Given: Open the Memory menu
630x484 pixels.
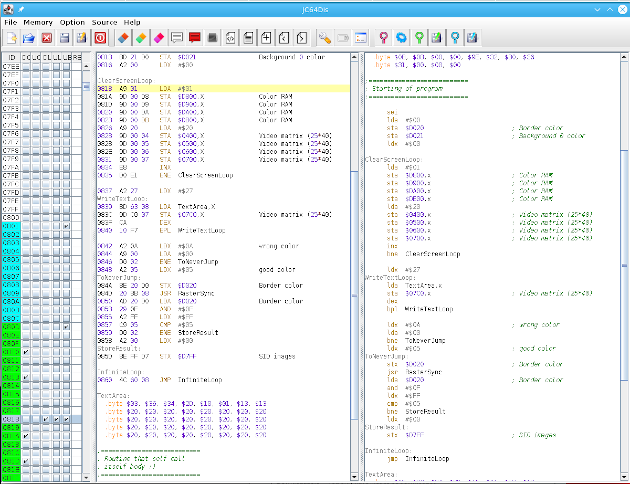Looking at the screenshot, I should (38, 21).
